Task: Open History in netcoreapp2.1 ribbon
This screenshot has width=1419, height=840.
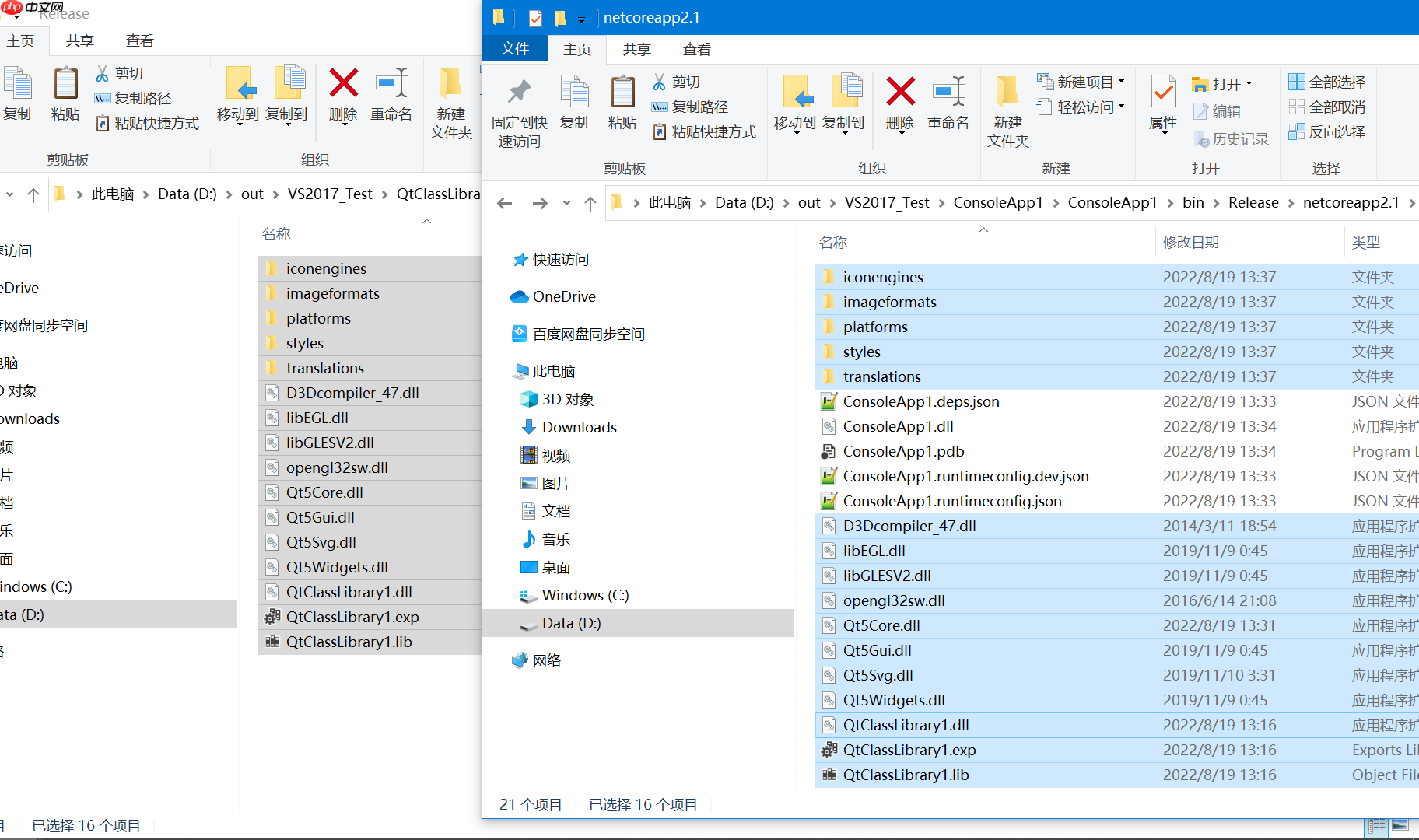Action: tap(1231, 138)
